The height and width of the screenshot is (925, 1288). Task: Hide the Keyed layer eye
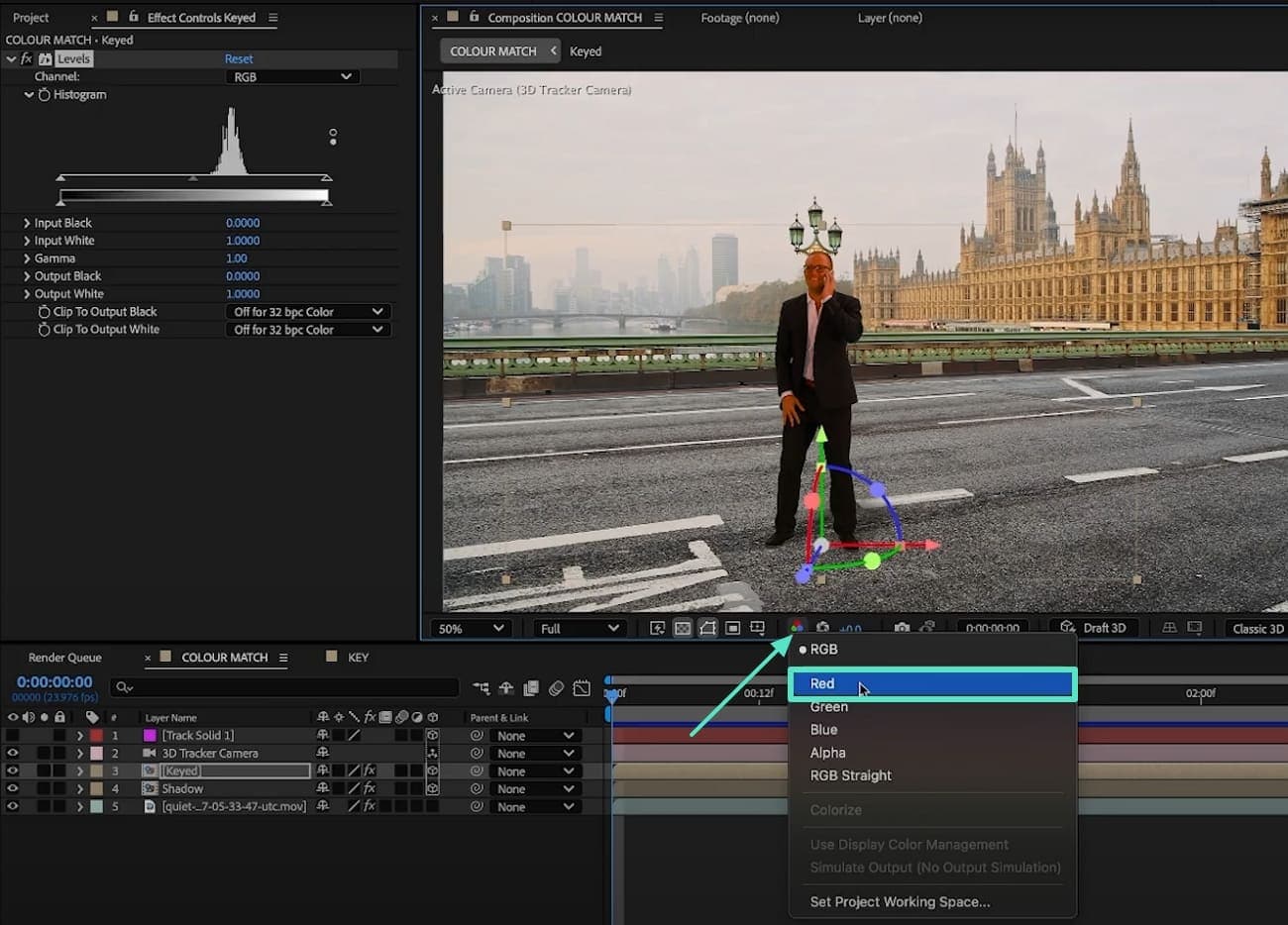(x=13, y=771)
